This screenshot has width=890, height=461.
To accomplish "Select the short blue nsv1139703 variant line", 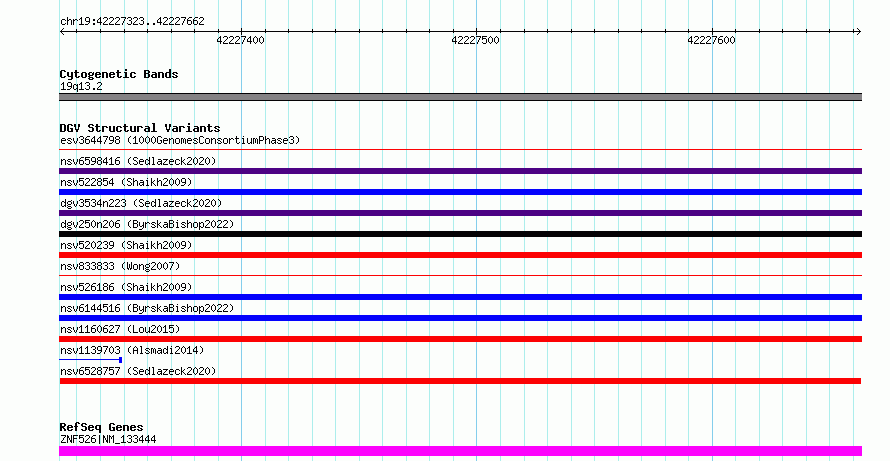I will [x=91, y=360].
